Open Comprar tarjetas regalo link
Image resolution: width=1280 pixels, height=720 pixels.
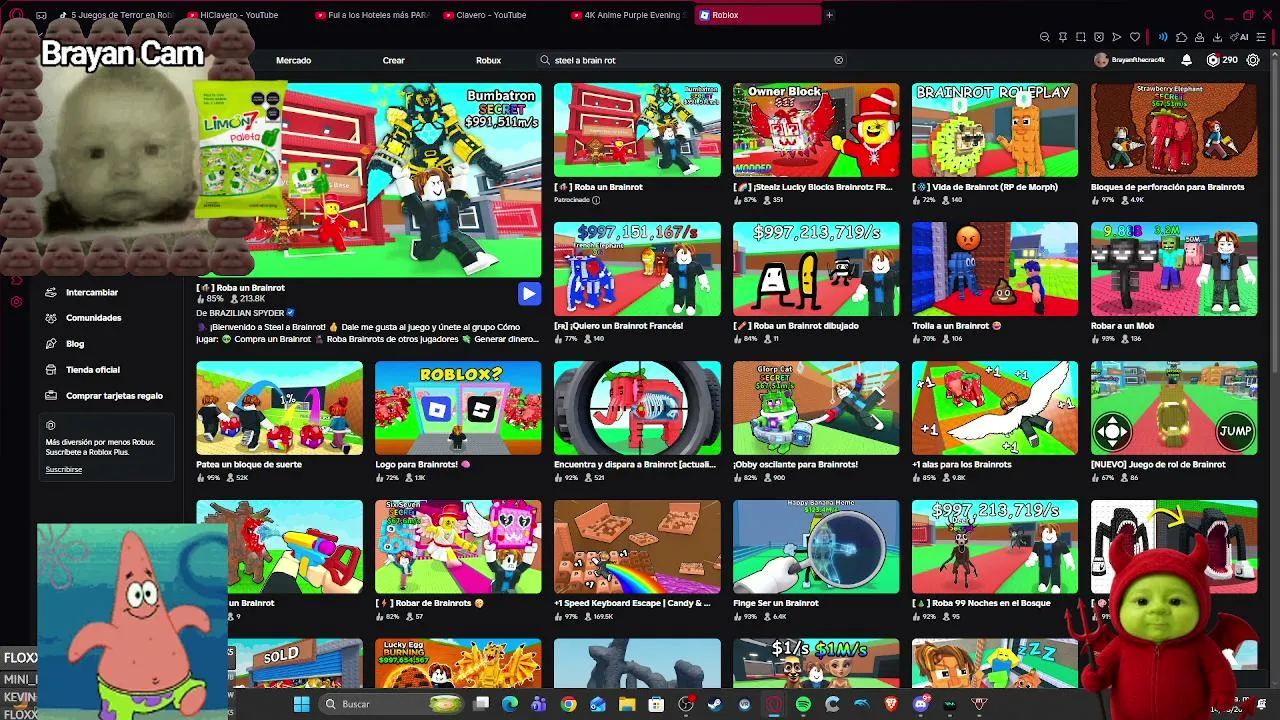(x=114, y=396)
